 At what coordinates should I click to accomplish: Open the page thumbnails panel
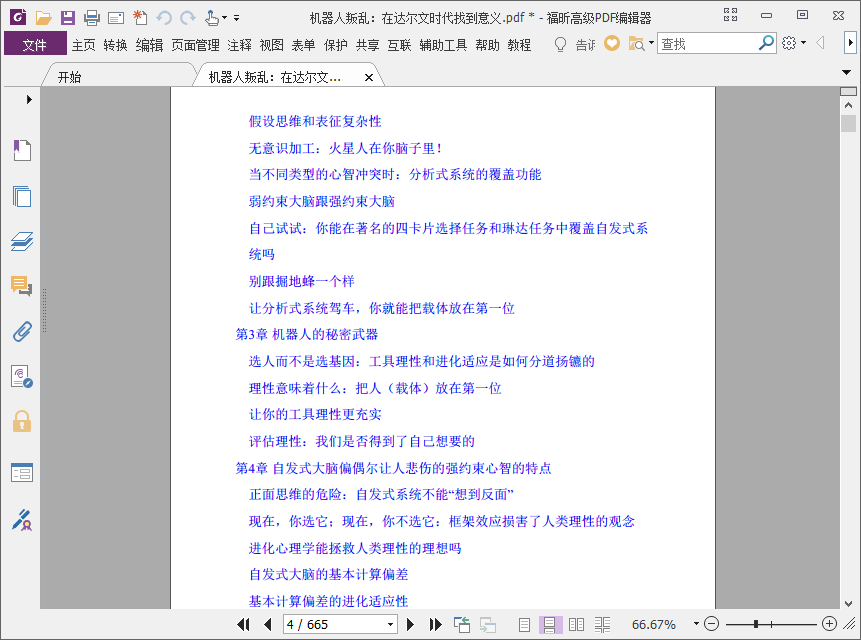(x=22, y=195)
